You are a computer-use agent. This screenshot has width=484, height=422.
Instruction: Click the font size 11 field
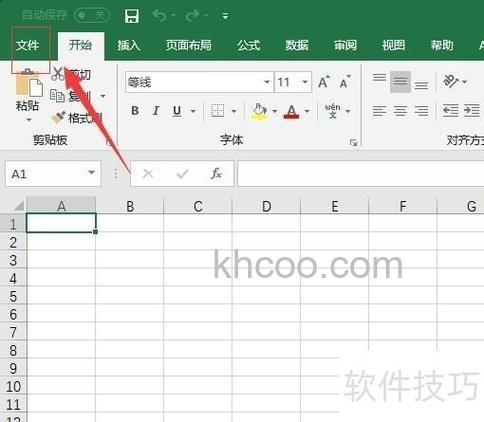[x=287, y=82]
